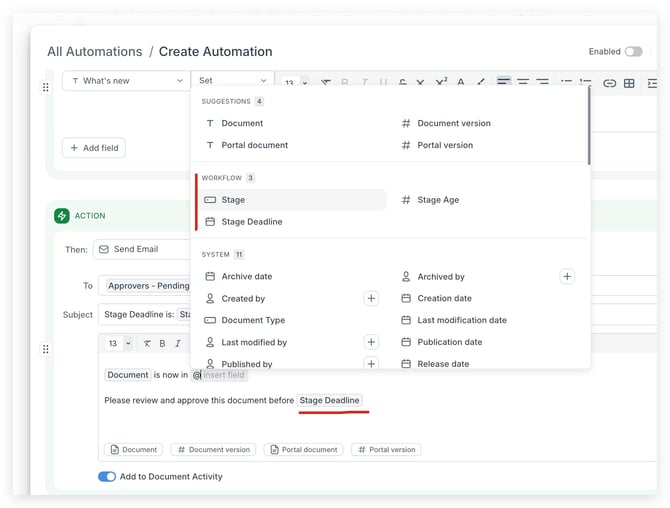Toggle Add to Document Activity switch
This screenshot has height=508, width=670.
(x=107, y=476)
